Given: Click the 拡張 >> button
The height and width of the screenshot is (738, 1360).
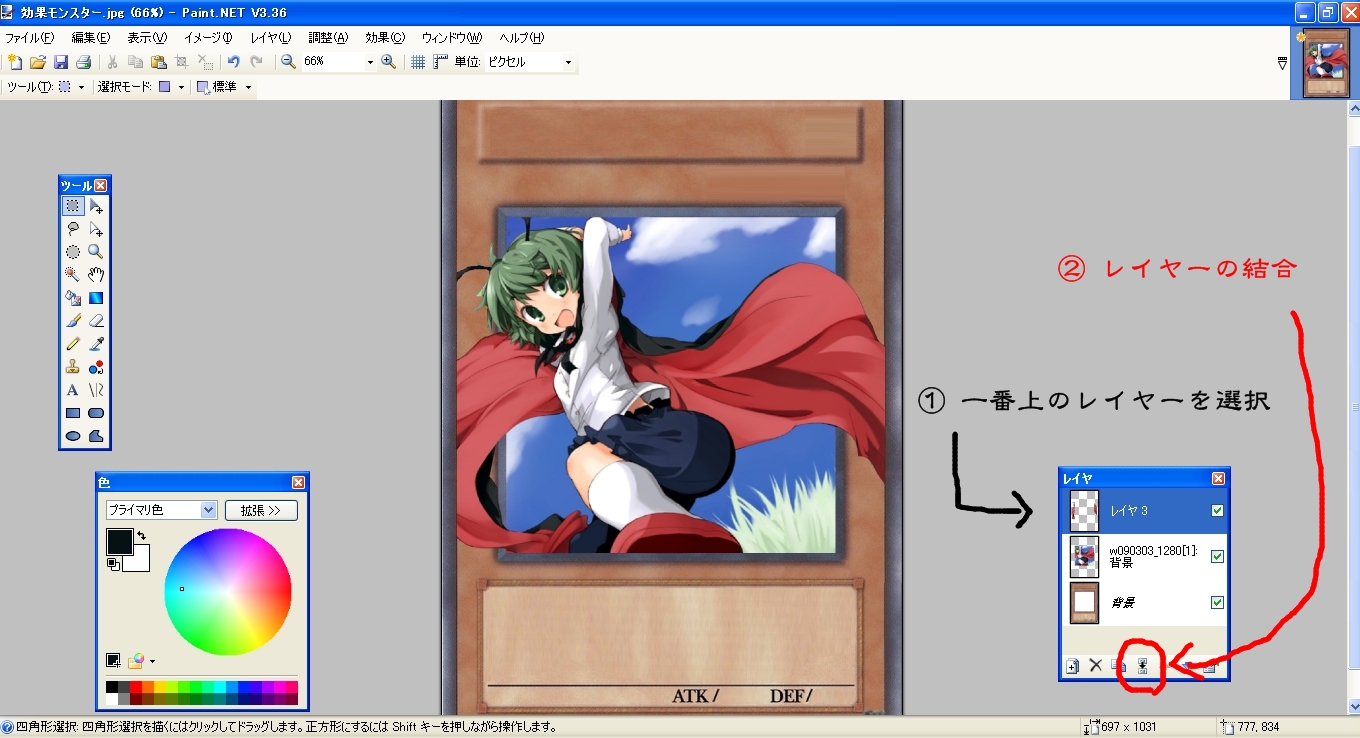Looking at the screenshot, I should (x=261, y=510).
